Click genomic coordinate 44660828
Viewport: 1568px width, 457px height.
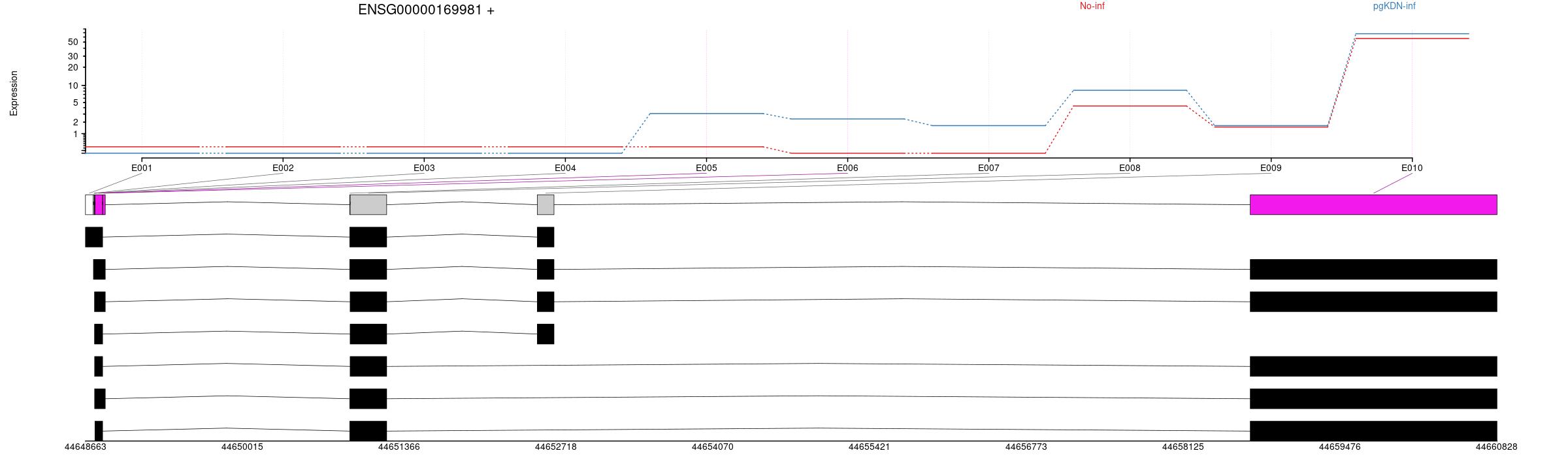pos(1497,447)
